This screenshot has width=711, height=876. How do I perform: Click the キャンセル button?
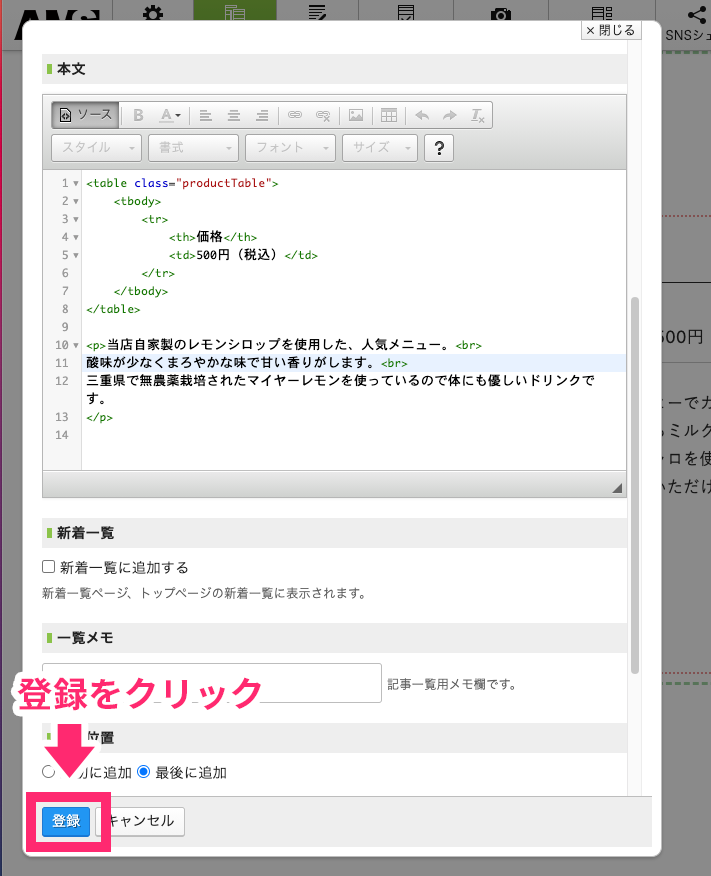[x=141, y=821]
